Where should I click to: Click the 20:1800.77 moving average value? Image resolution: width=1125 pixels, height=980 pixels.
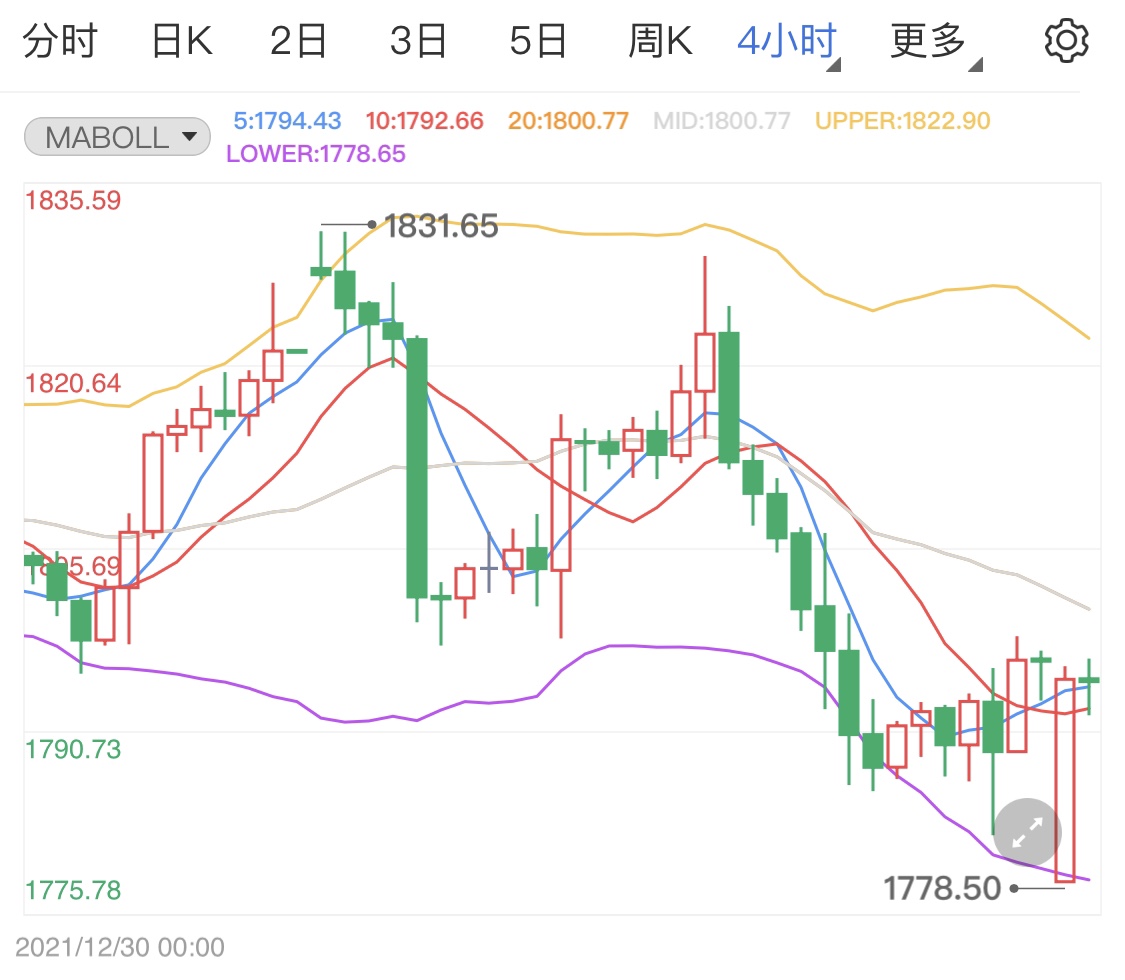(x=568, y=121)
